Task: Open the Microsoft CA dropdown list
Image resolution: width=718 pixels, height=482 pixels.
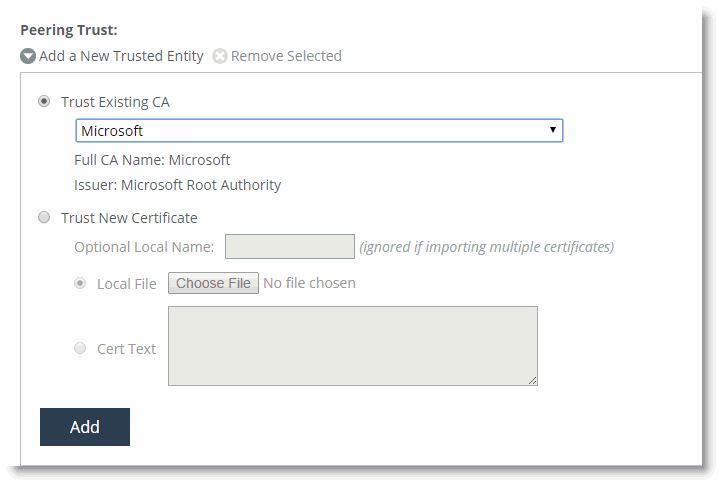Action: (x=319, y=130)
